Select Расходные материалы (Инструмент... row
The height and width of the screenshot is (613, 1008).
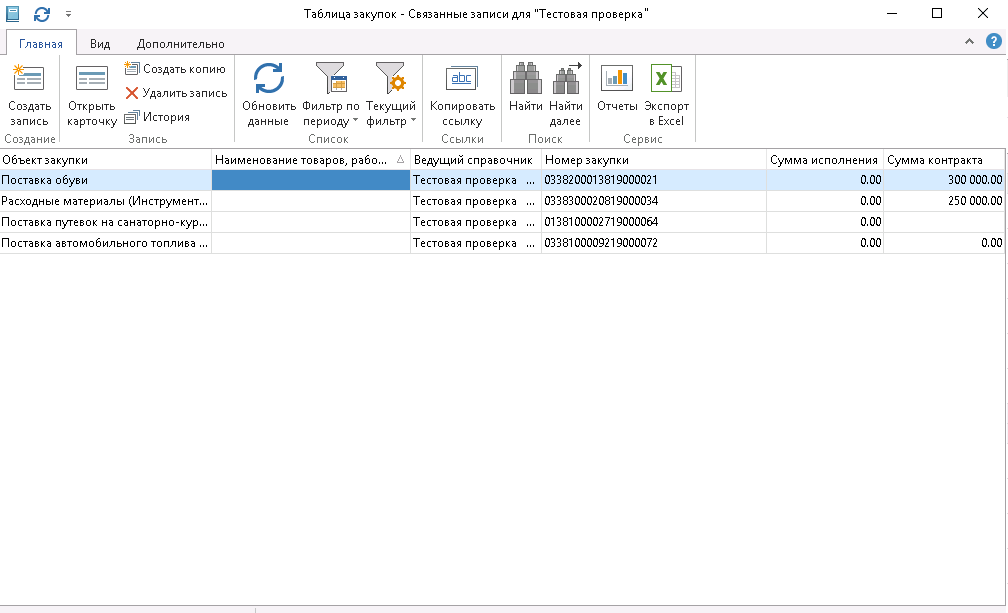coord(502,201)
